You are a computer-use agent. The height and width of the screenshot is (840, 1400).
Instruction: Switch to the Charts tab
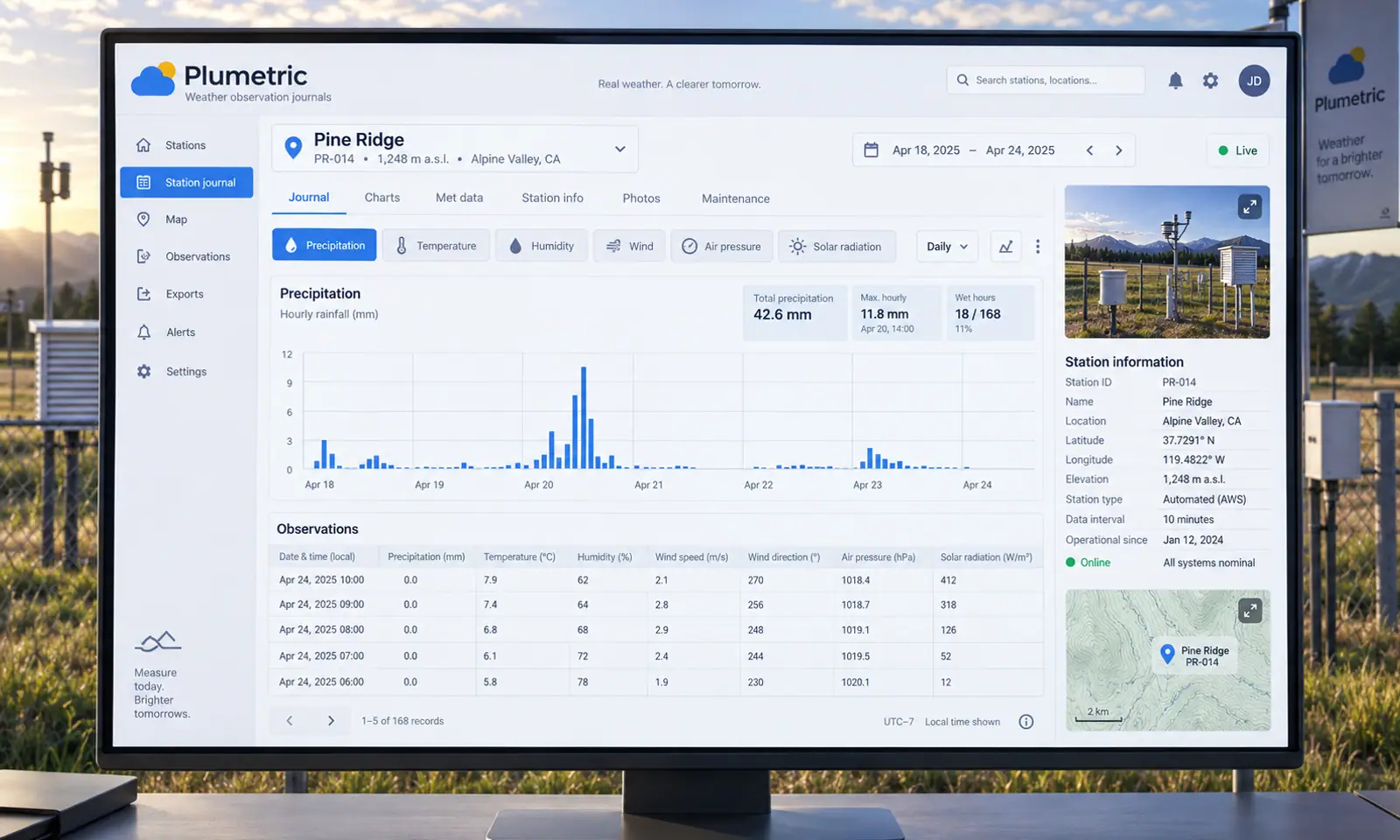point(382,198)
